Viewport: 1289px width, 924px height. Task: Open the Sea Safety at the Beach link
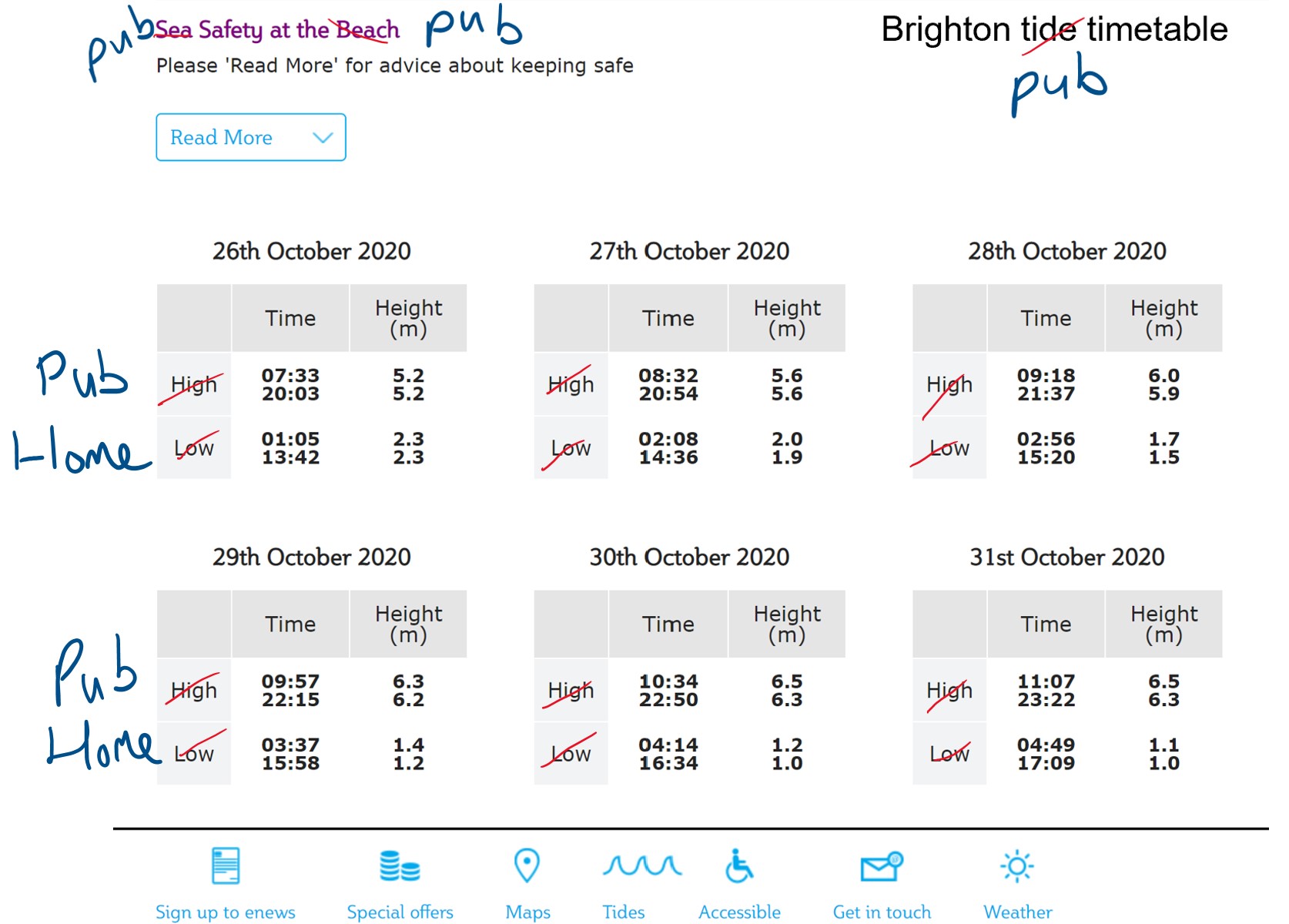[x=277, y=30]
